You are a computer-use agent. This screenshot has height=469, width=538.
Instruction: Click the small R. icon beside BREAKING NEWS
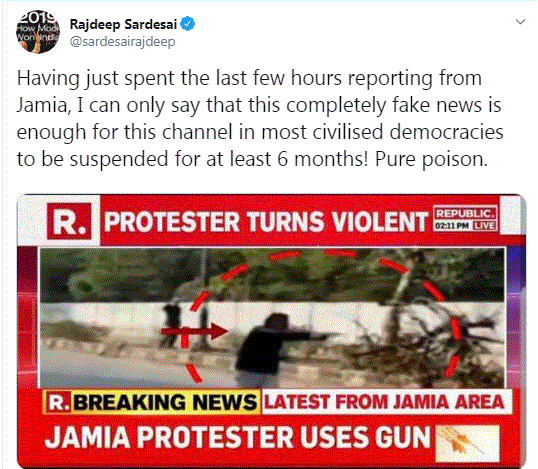pyautogui.click(x=57, y=402)
